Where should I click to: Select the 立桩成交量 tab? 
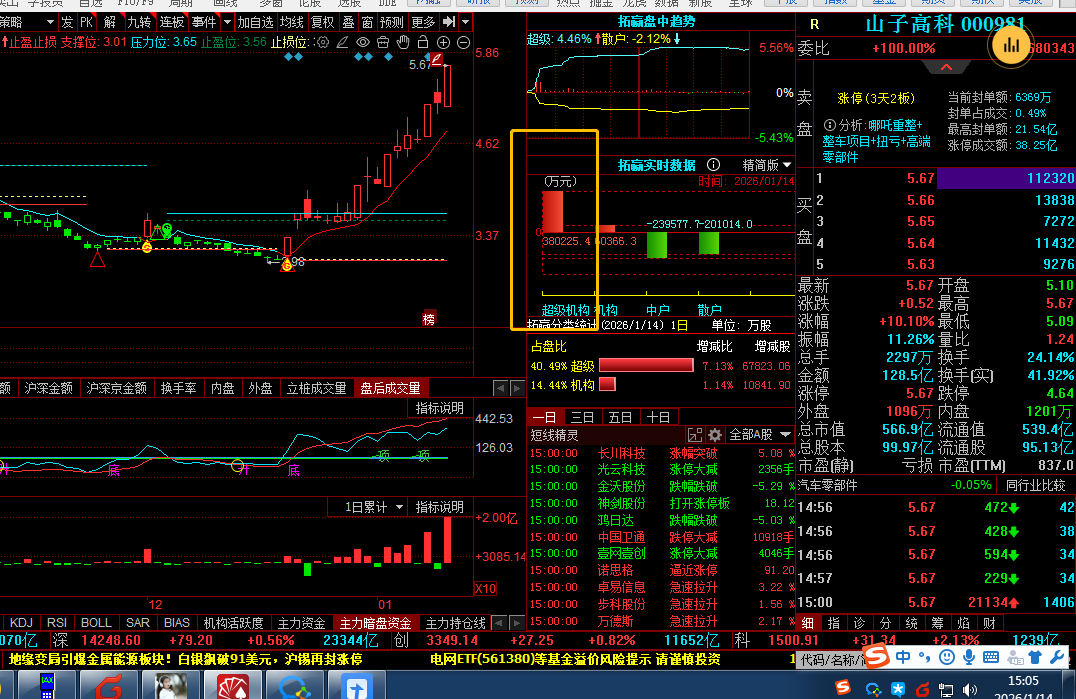[316, 388]
